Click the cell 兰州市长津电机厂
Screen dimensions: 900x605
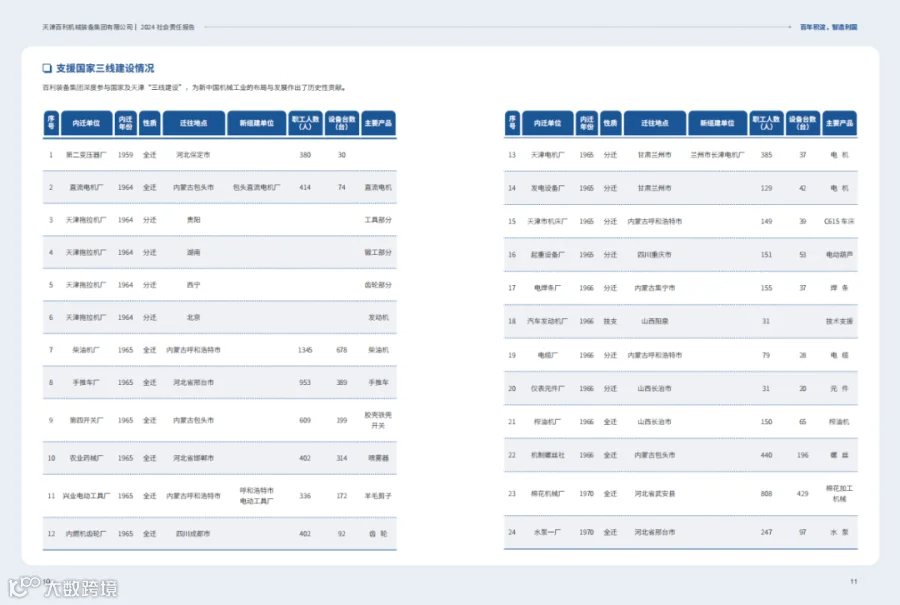pyautogui.click(x=717, y=155)
